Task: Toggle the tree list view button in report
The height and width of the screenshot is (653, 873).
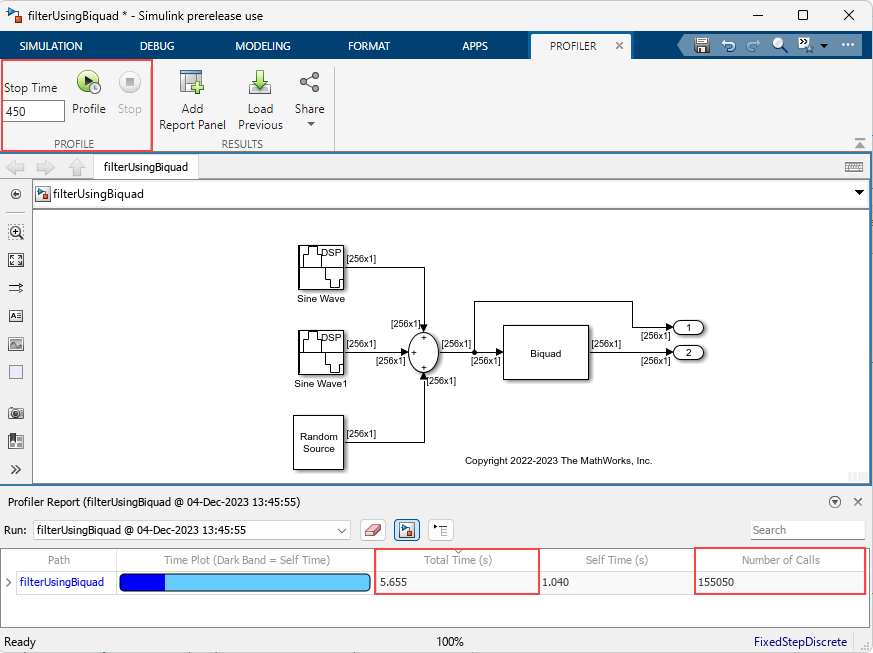Action: click(x=440, y=530)
